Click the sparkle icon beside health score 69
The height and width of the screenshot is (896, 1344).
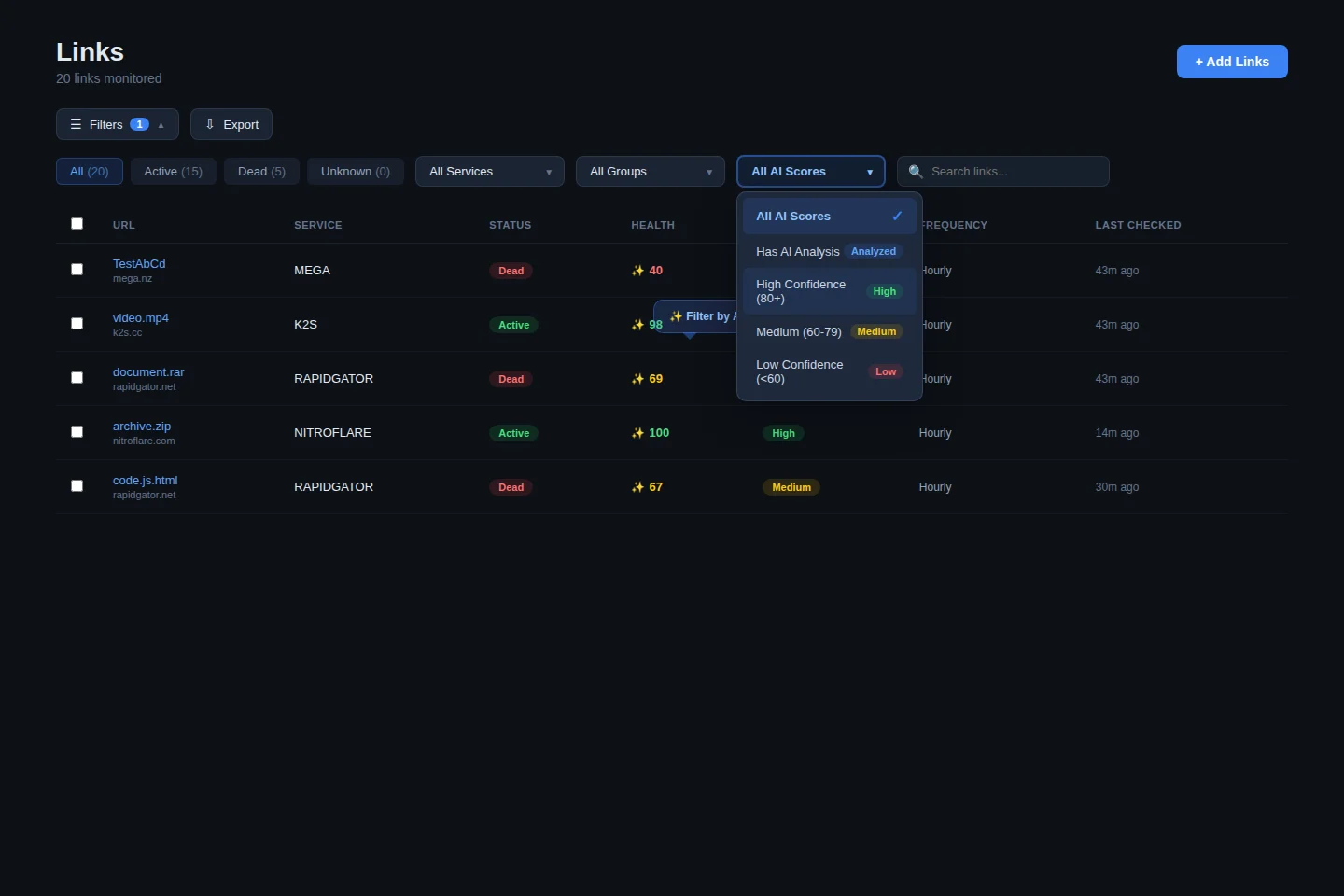pyautogui.click(x=637, y=379)
